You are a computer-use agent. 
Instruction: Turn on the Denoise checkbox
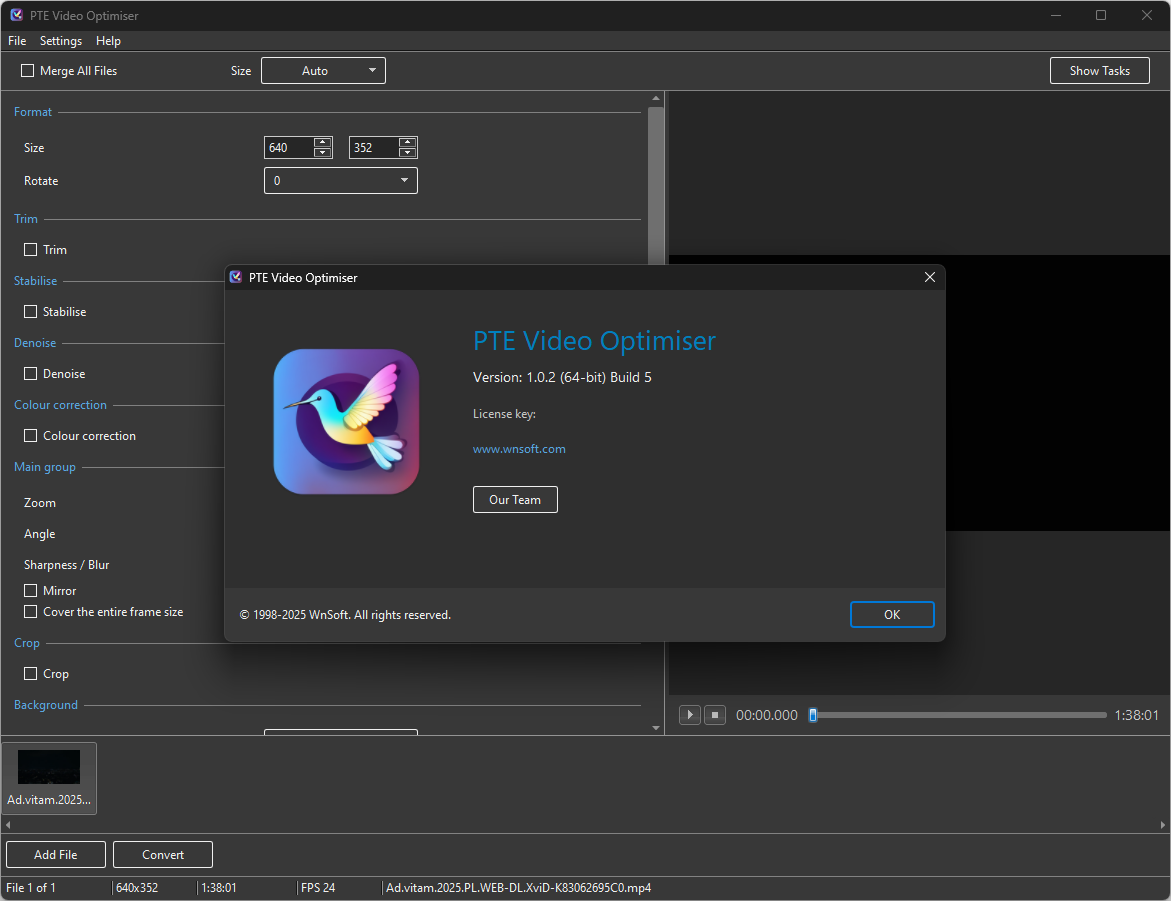31,374
